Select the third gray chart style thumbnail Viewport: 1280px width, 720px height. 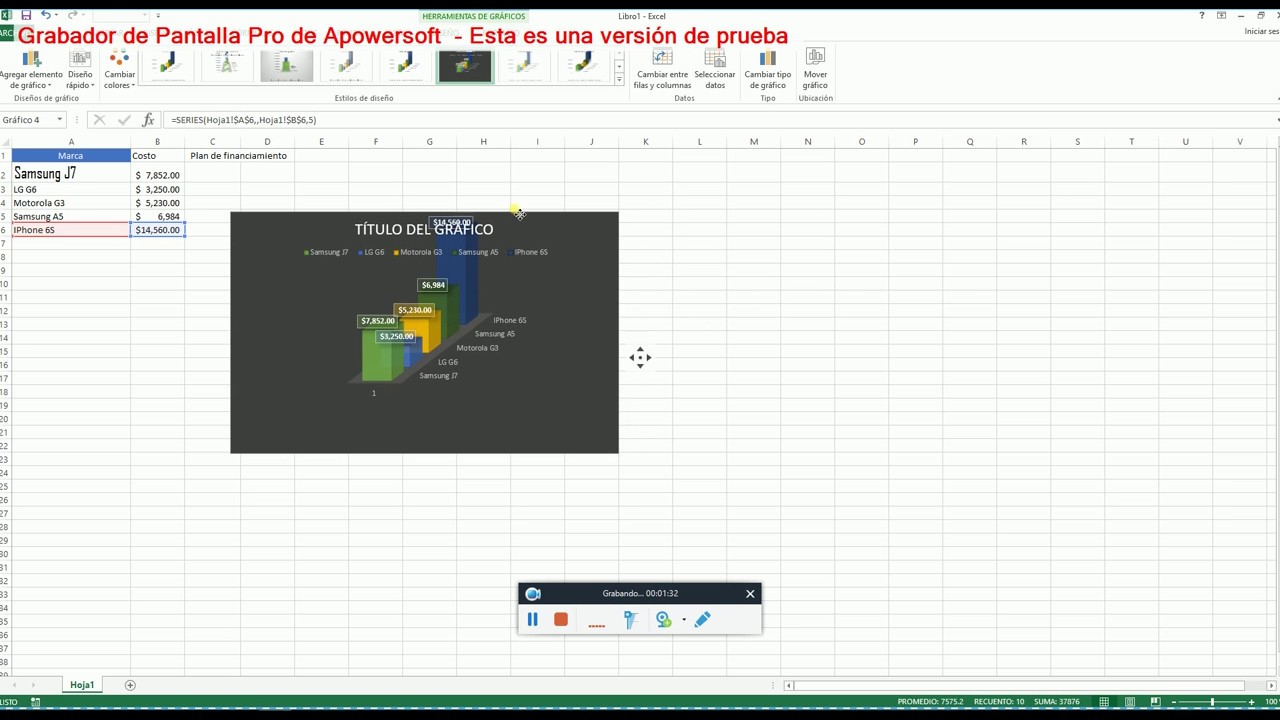[286, 66]
